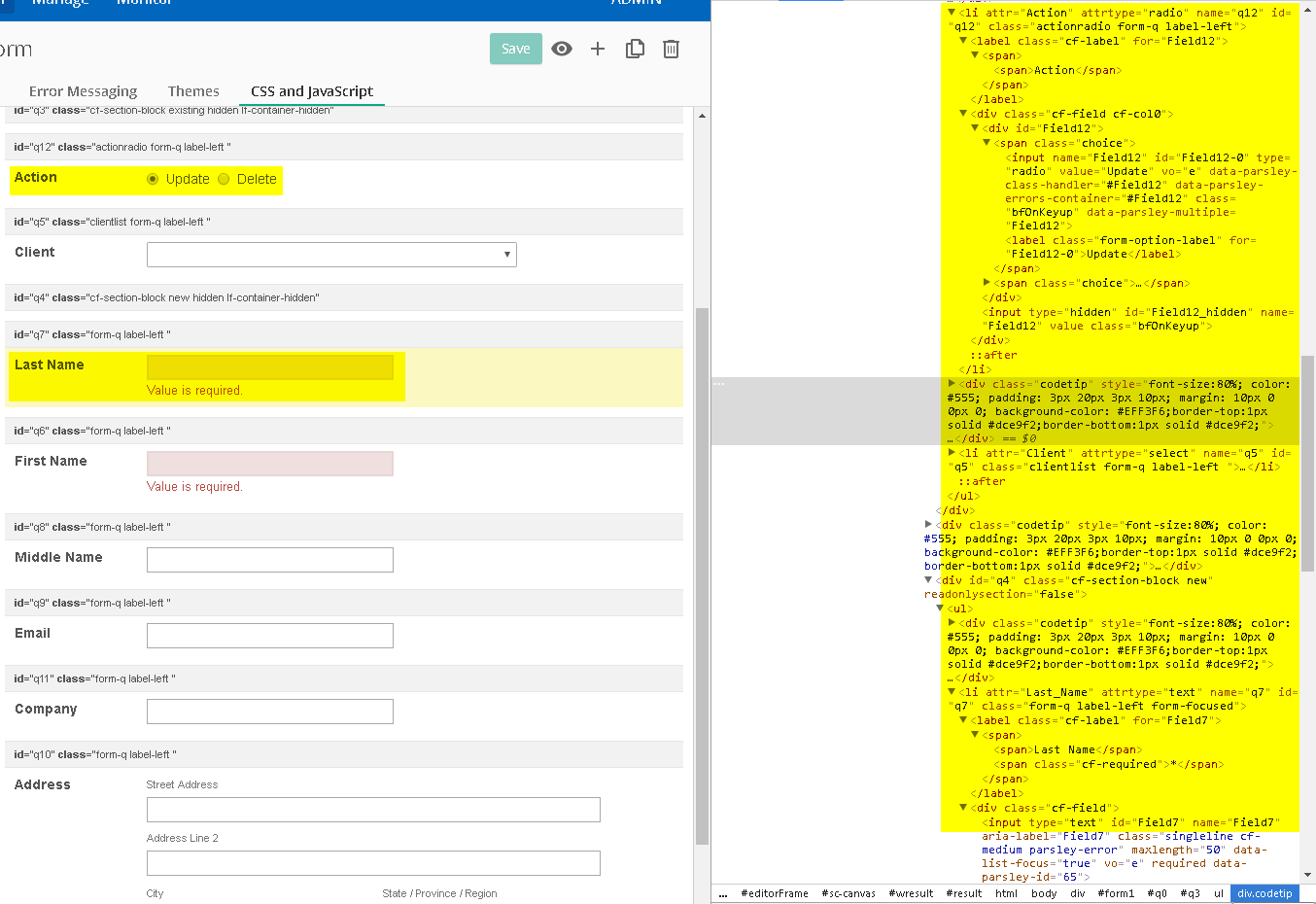1316x904 pixels.
Task: Click the Email input field
Action: tap(270, 636)
